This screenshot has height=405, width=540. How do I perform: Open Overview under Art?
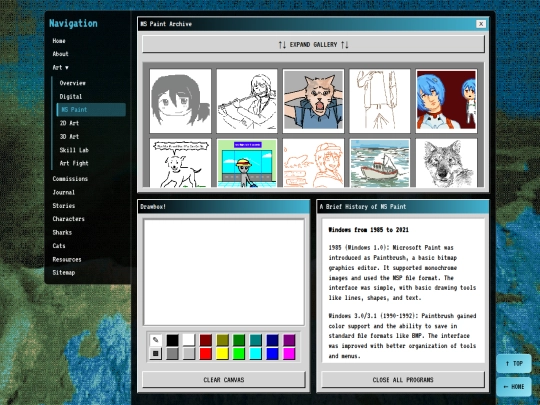73,83
